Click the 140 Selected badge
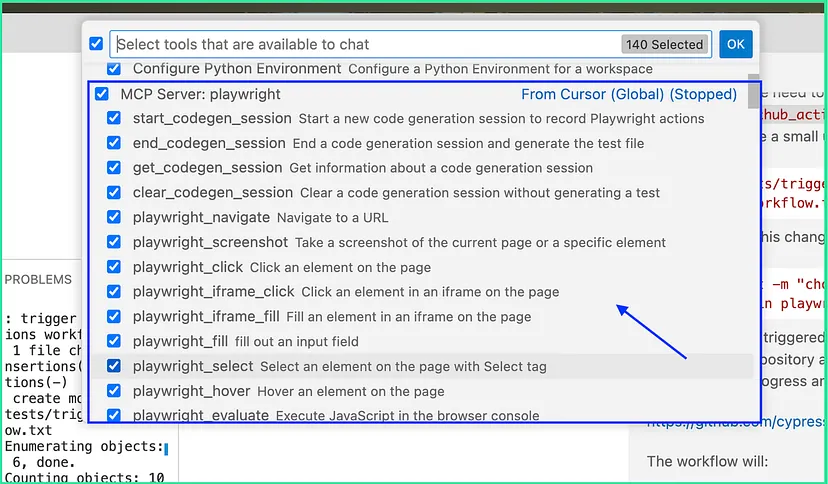This screenshot has height=484, width=828. pos(664,44)
